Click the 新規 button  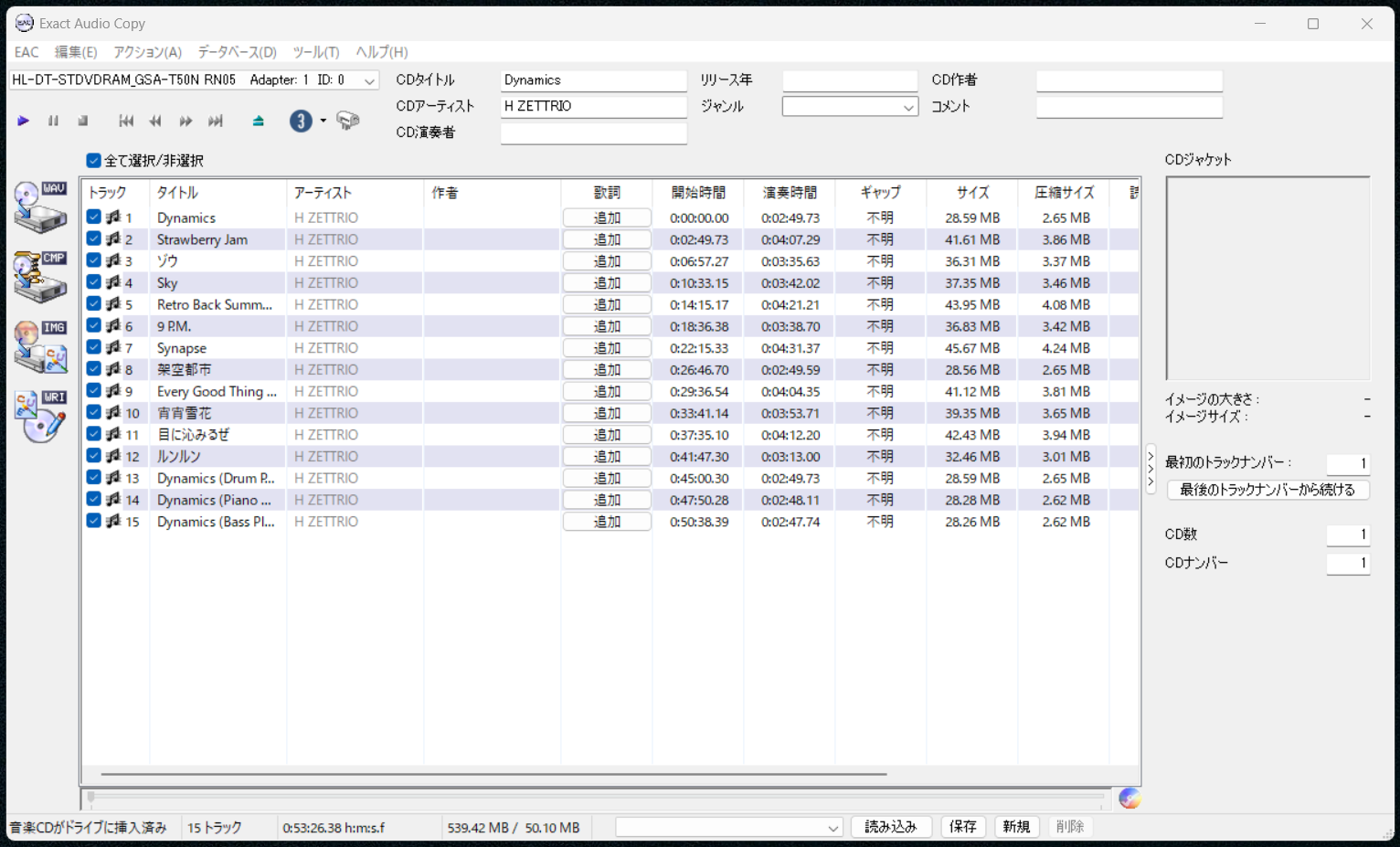click(x=1016, y=827)
